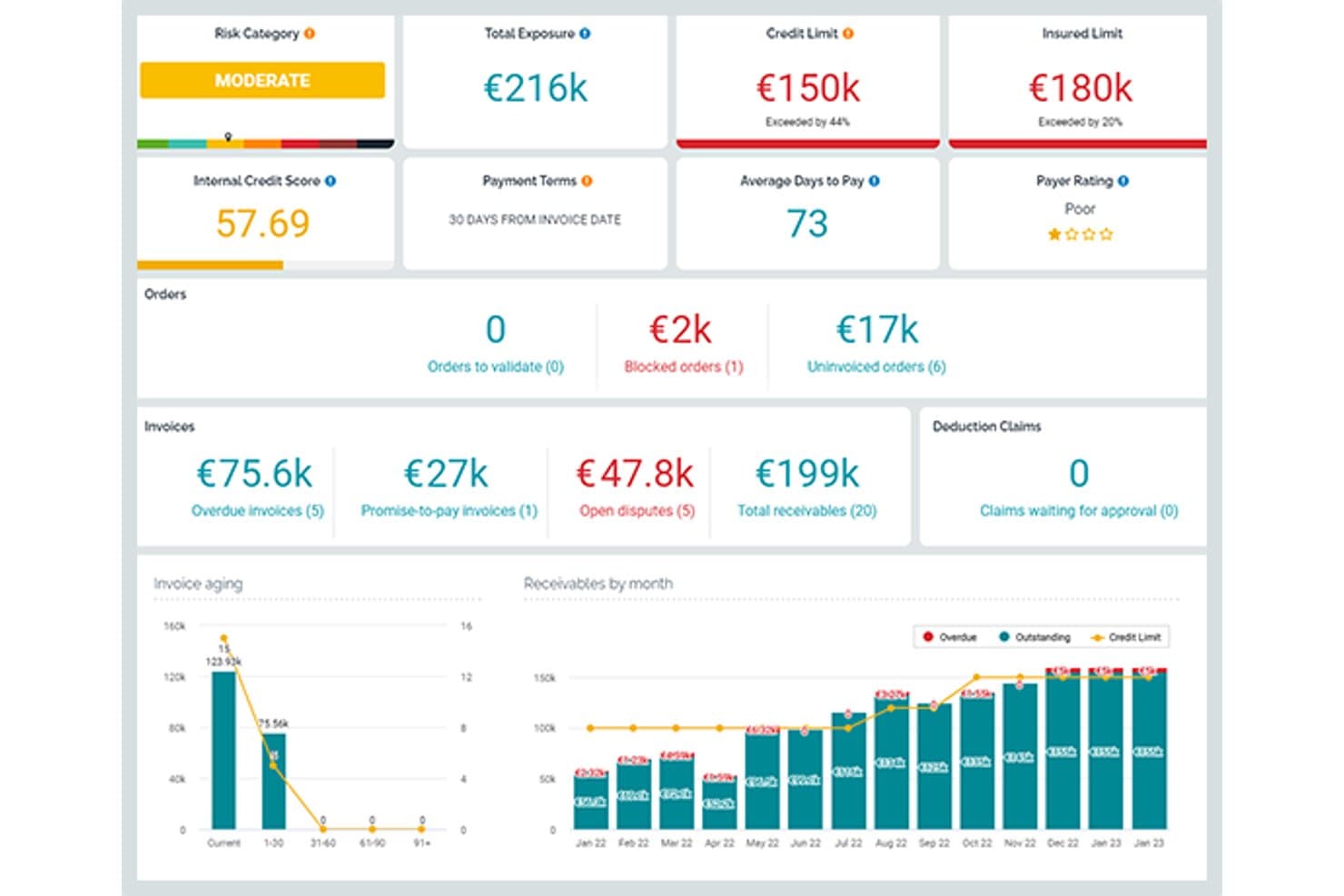Open the Blocked orders (1) link
This screenshot has height=896, width=1344.
click(684, 367)
